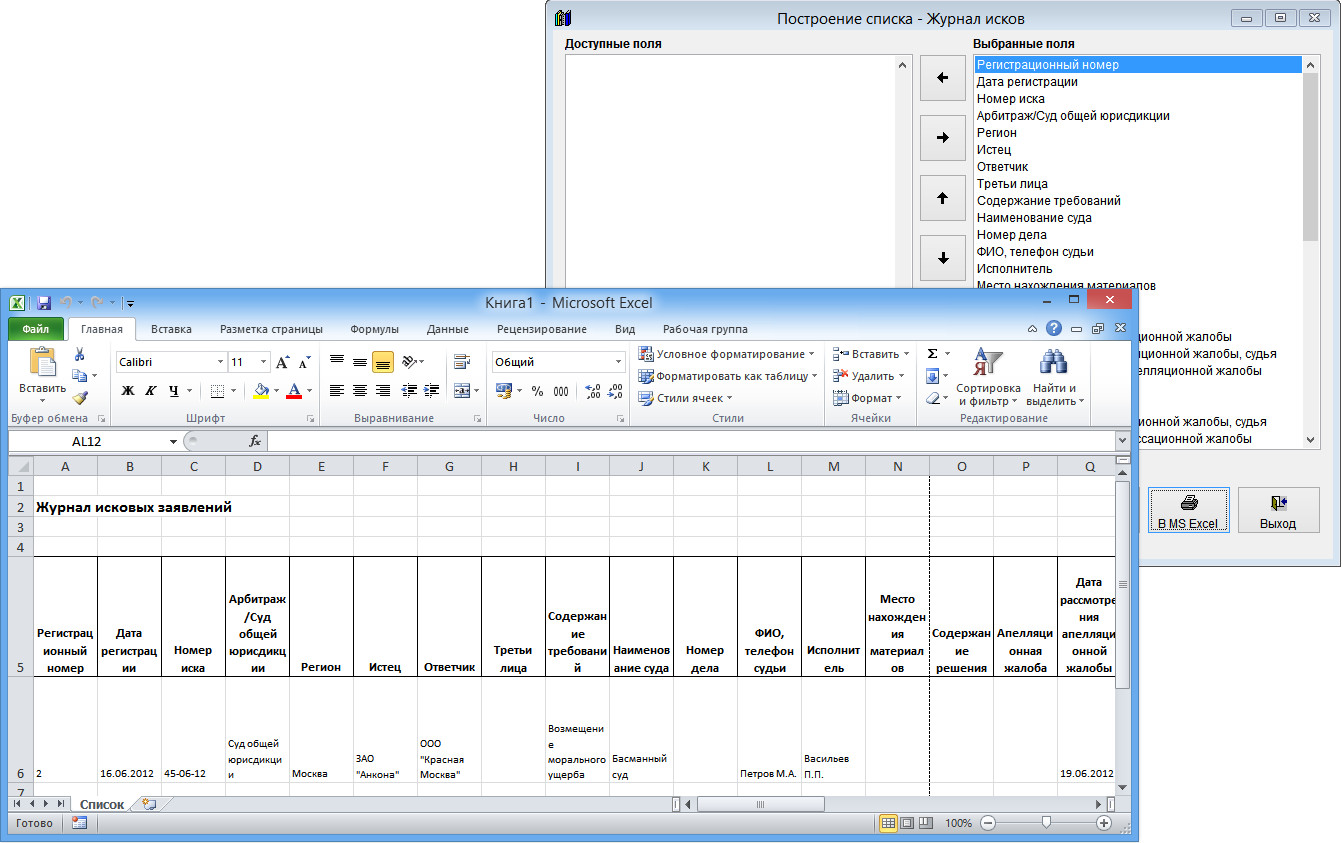Click the AutoSum sigma icon
Screen dimensions: 1342x843
pos(932,354)
